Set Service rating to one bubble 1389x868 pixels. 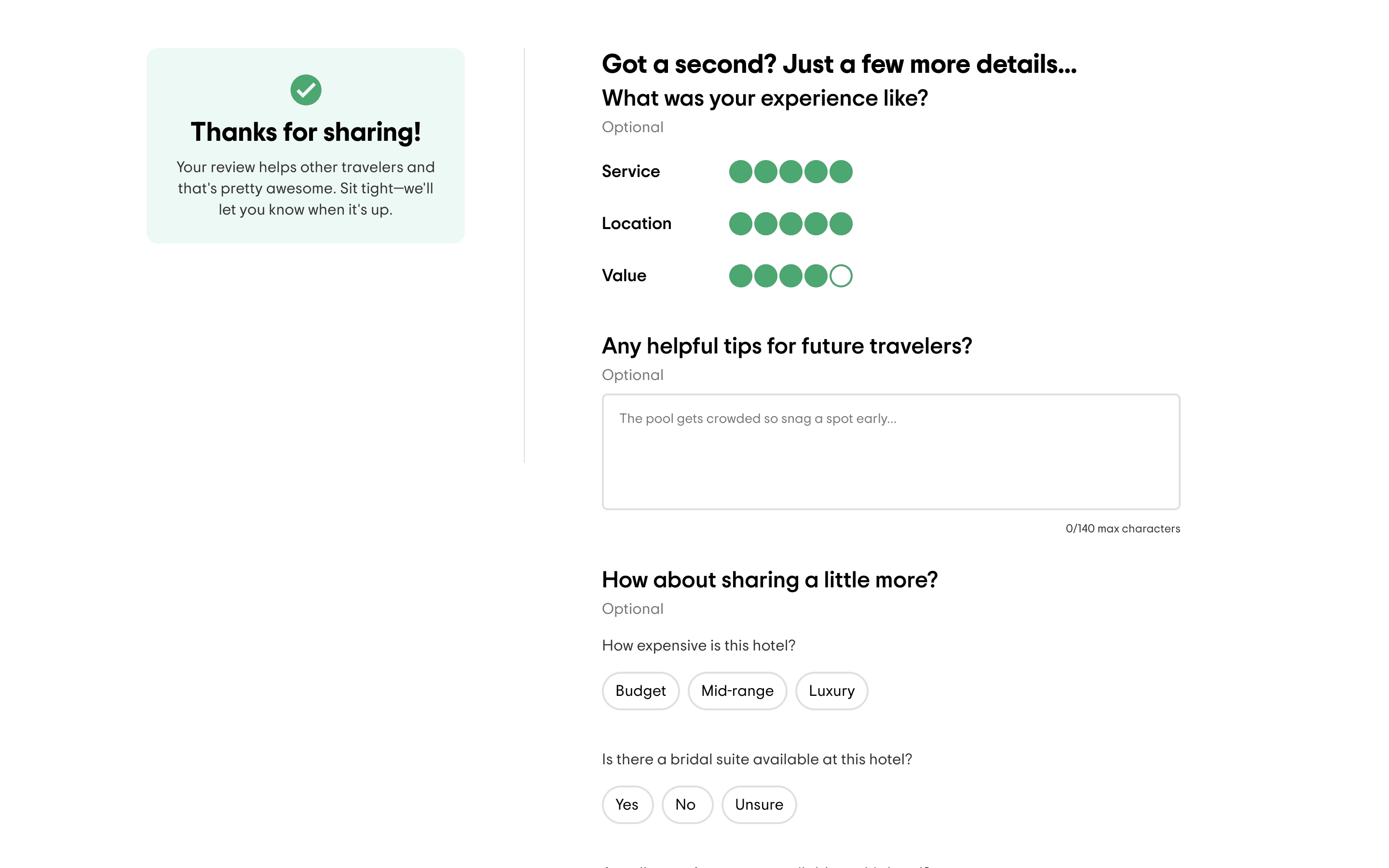(x=740, y=172)
